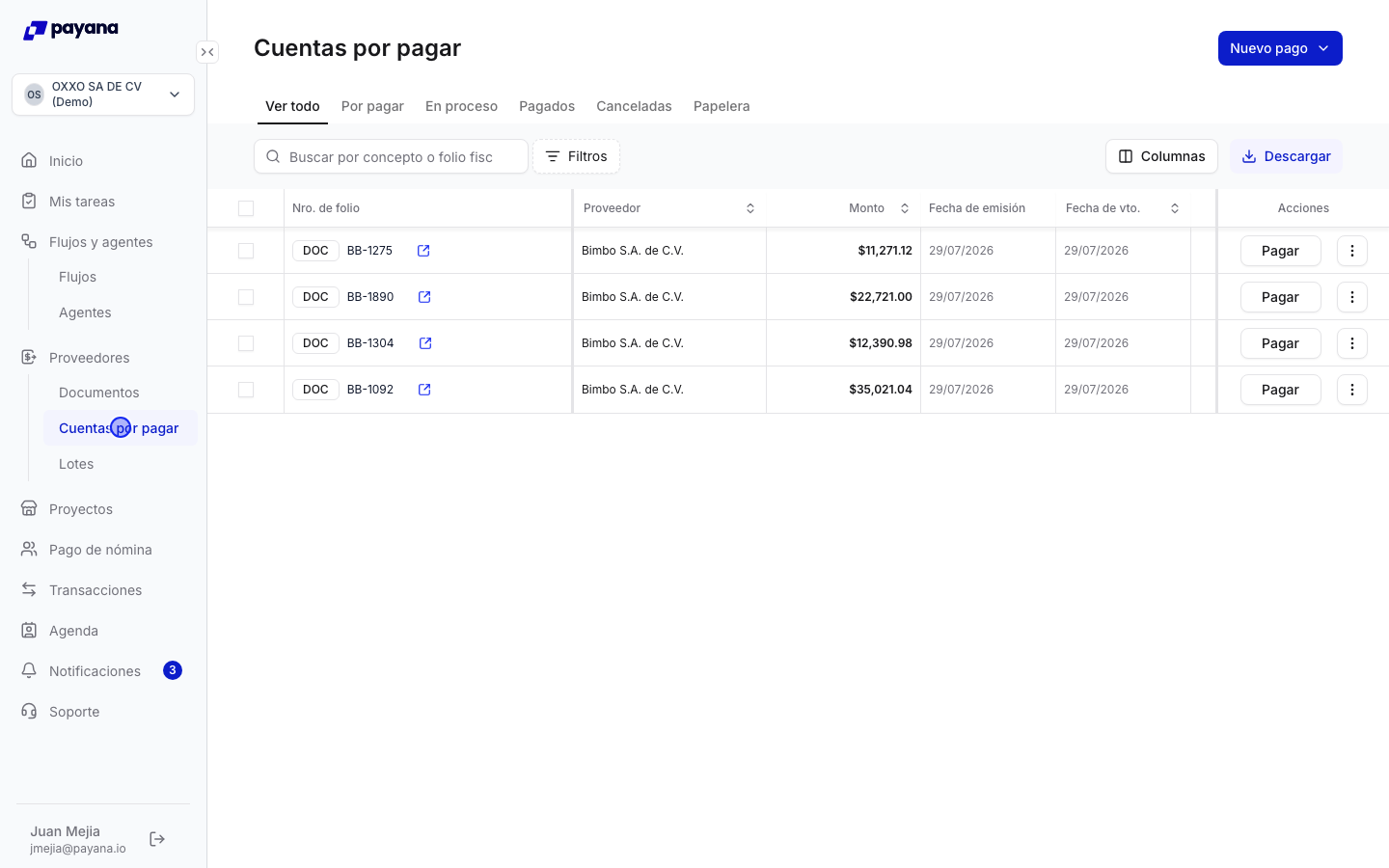
Task: Go to Flujos in the sidebar
Action: (120, 277)
